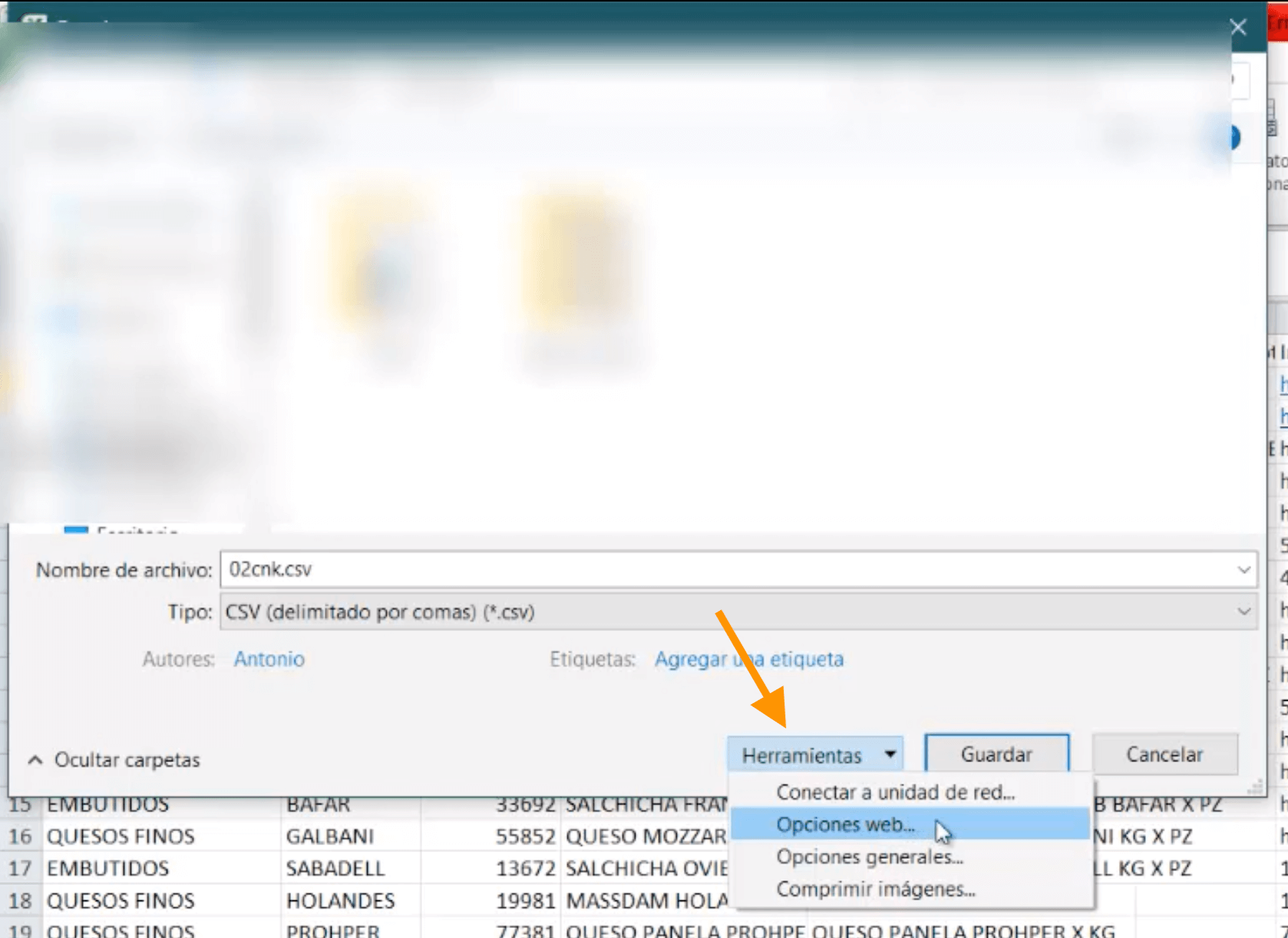Select Conectar a unidad de red
The width and height of the screenshot is (1288, 938).
point(910,791)
